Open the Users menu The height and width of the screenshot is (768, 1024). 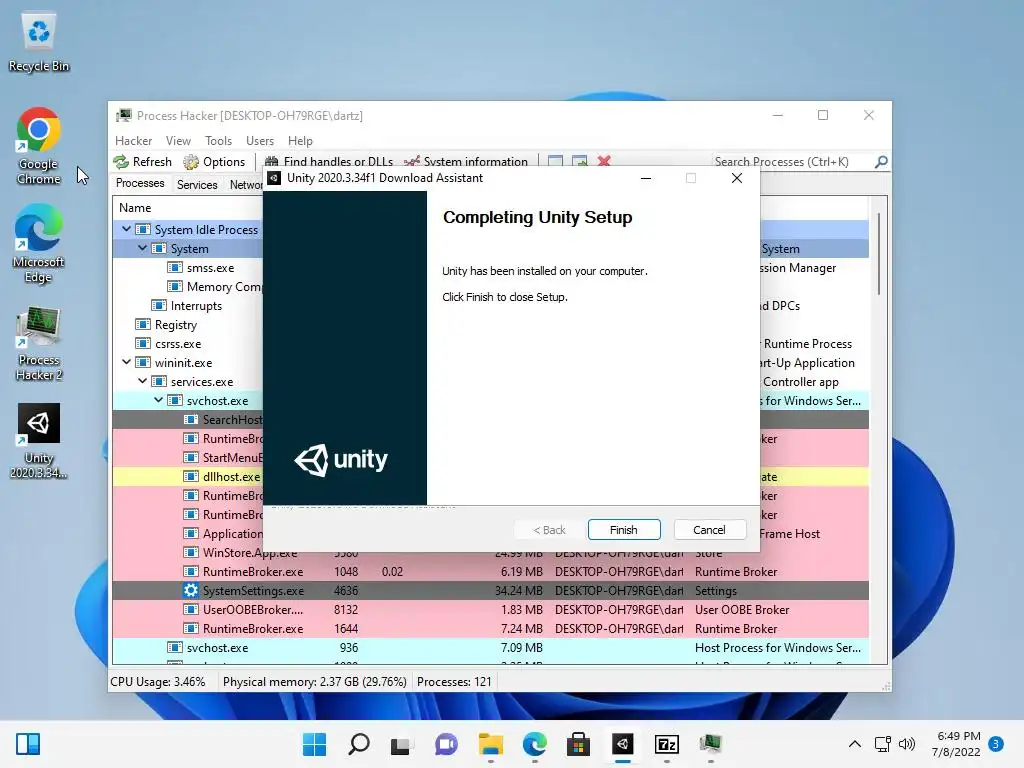(x=260, y=140)
